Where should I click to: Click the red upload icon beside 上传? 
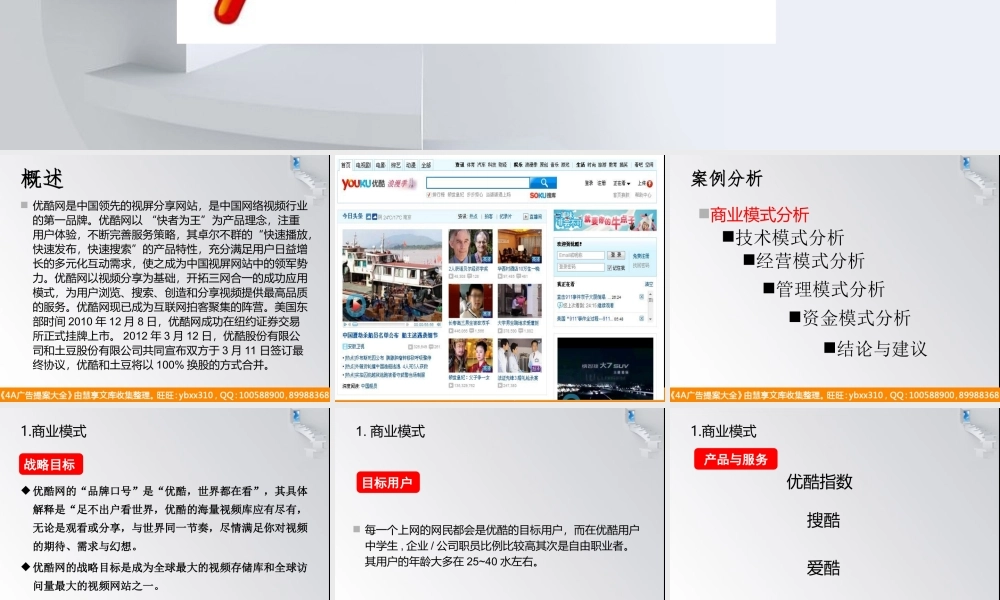(650, 184)
